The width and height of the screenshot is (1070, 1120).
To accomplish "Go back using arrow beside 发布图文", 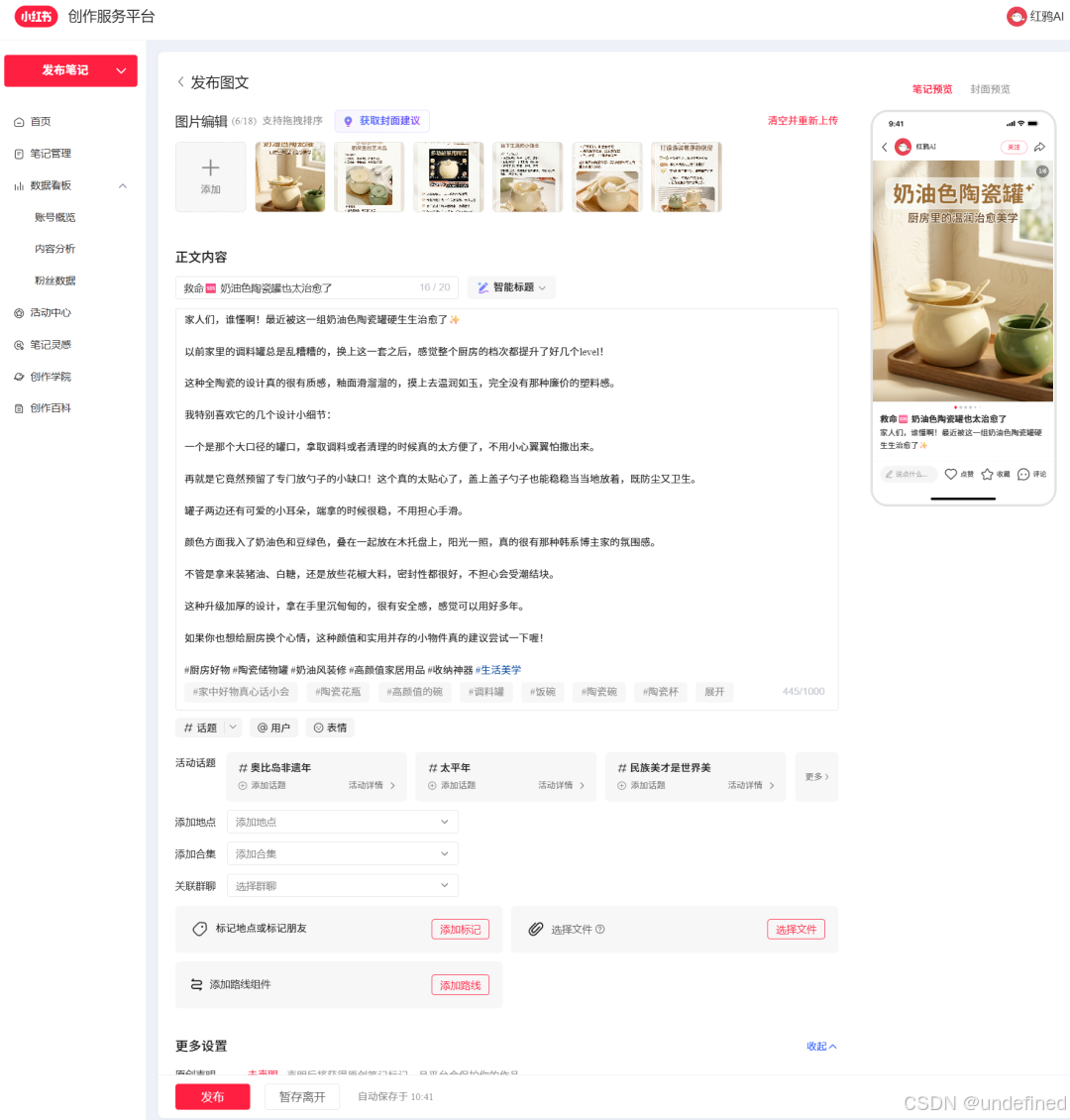I will 180,82.
